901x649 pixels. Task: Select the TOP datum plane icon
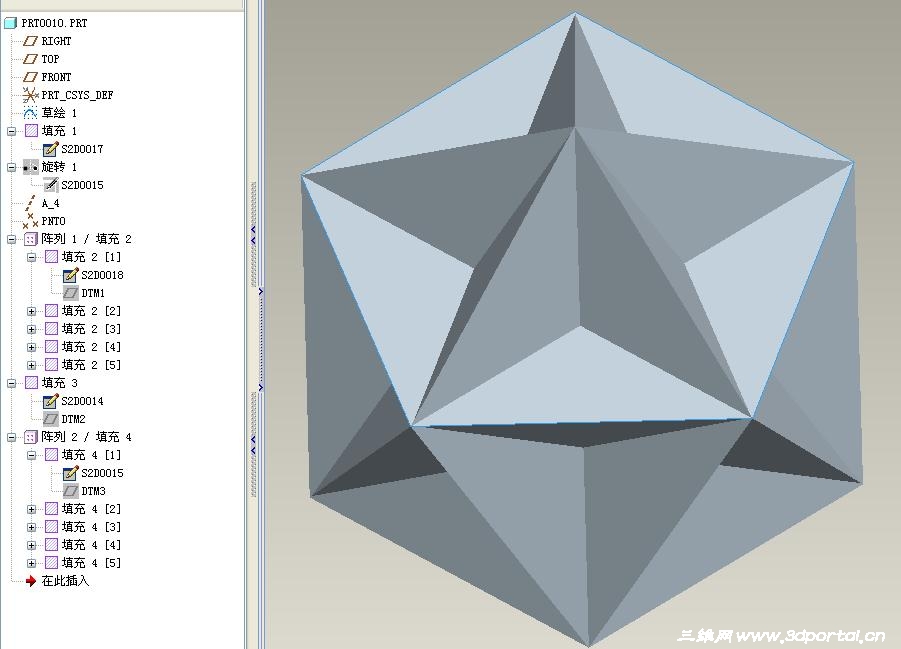point(30,59)
